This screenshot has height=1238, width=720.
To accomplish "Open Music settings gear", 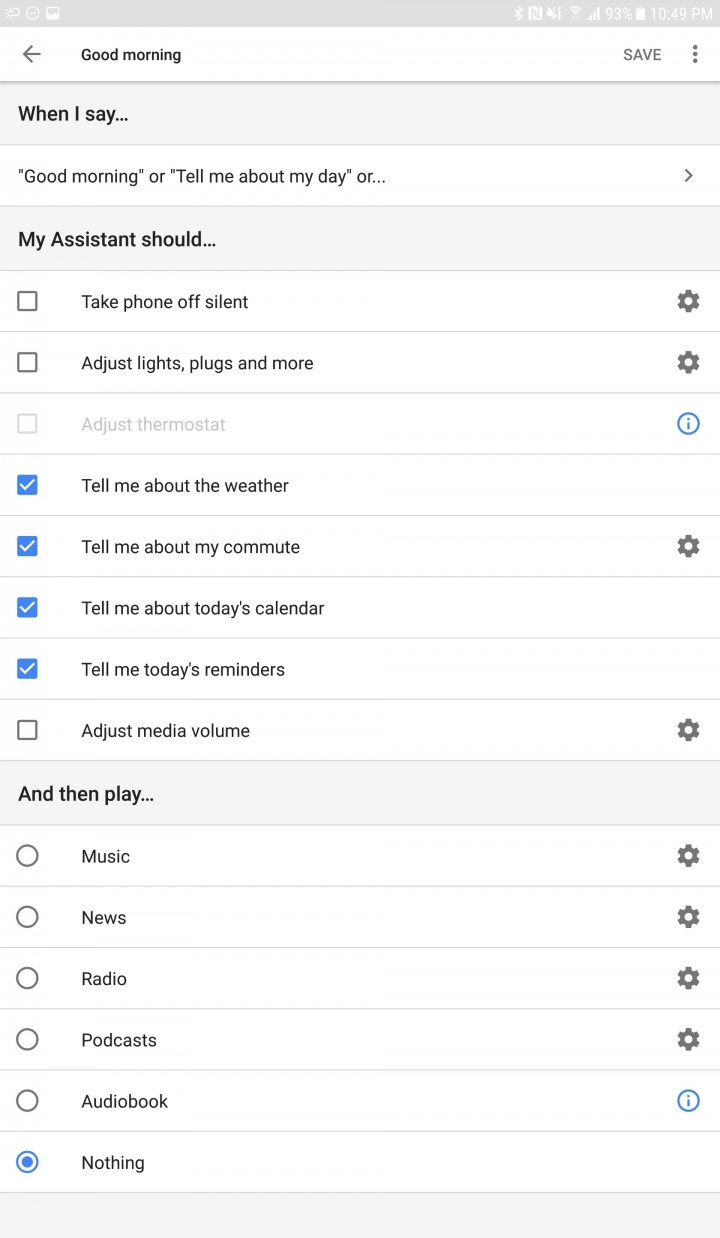I will 688,856.
